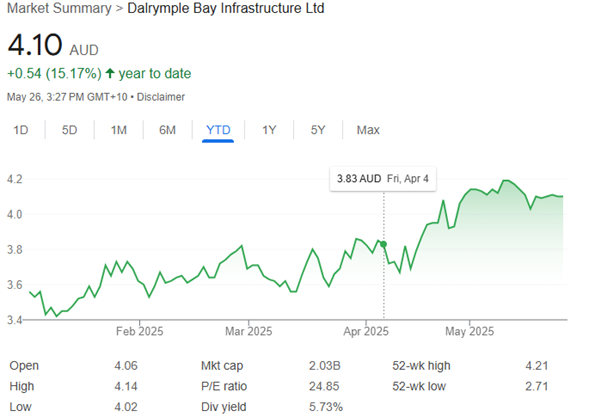The width and height of the screenshot is (601, 417).
Task: Click the Mkt cap value 2.03B
Action: click(328, 365)
